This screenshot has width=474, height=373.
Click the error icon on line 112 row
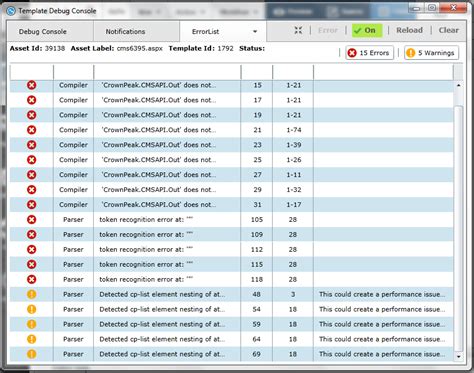[32, 250]
